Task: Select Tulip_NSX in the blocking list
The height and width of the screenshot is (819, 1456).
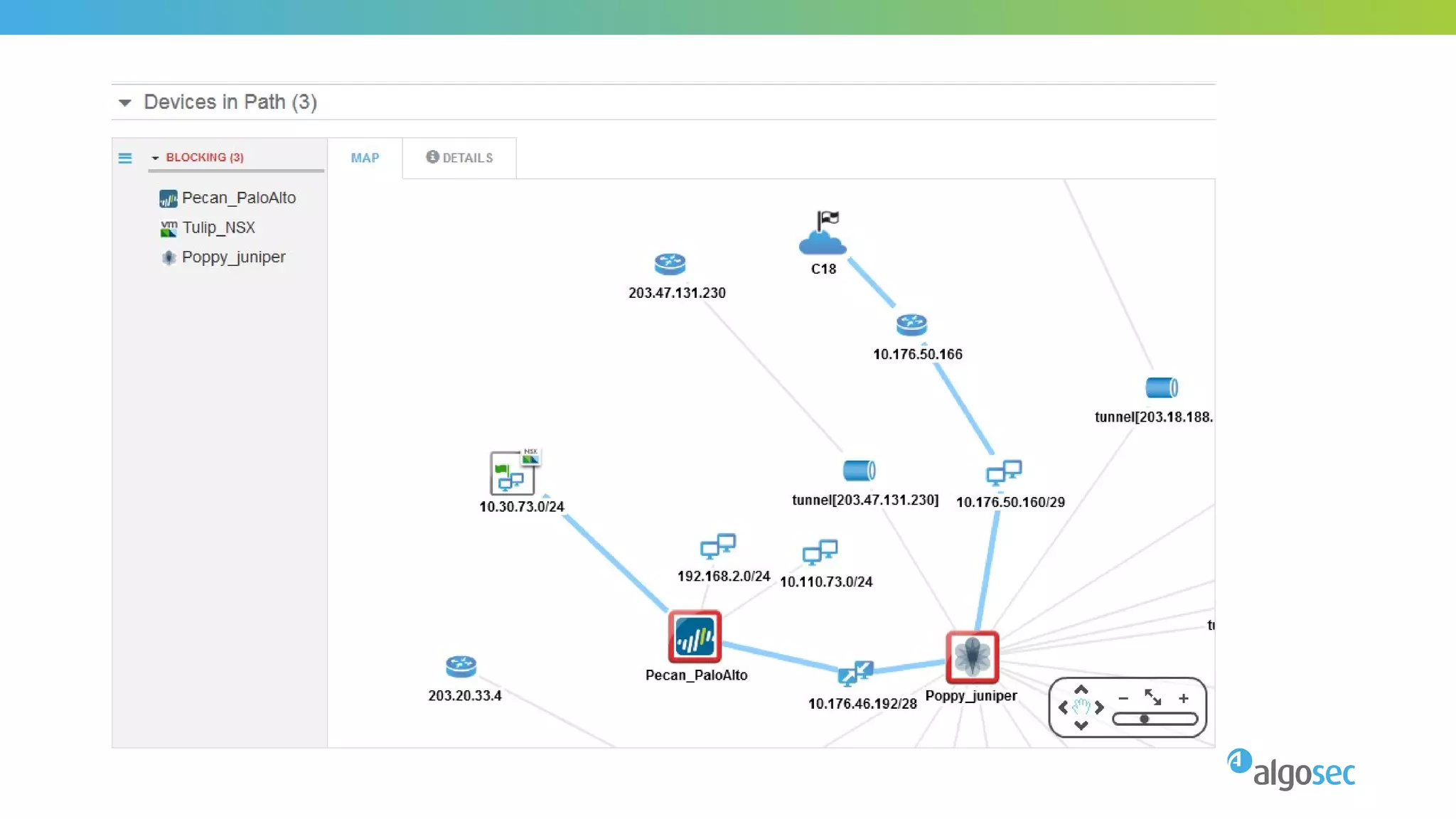Action: (218, 227)
